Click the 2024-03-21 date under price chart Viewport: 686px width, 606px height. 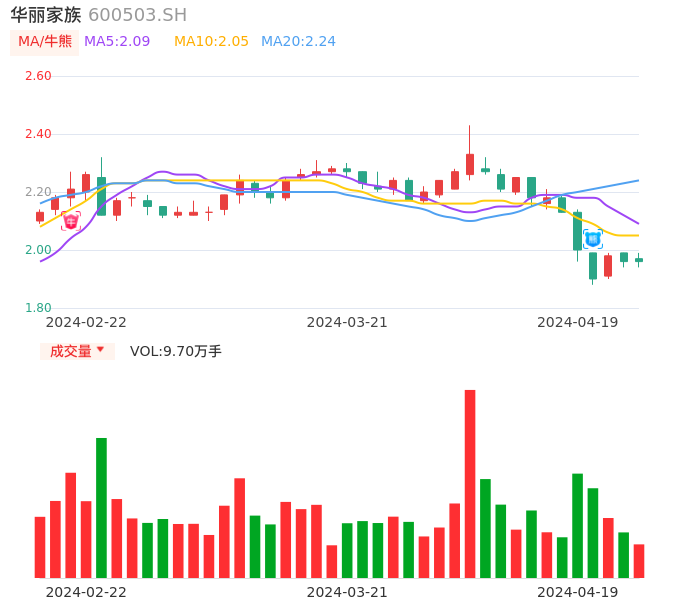pyautogui.click(x=347, y=322)
